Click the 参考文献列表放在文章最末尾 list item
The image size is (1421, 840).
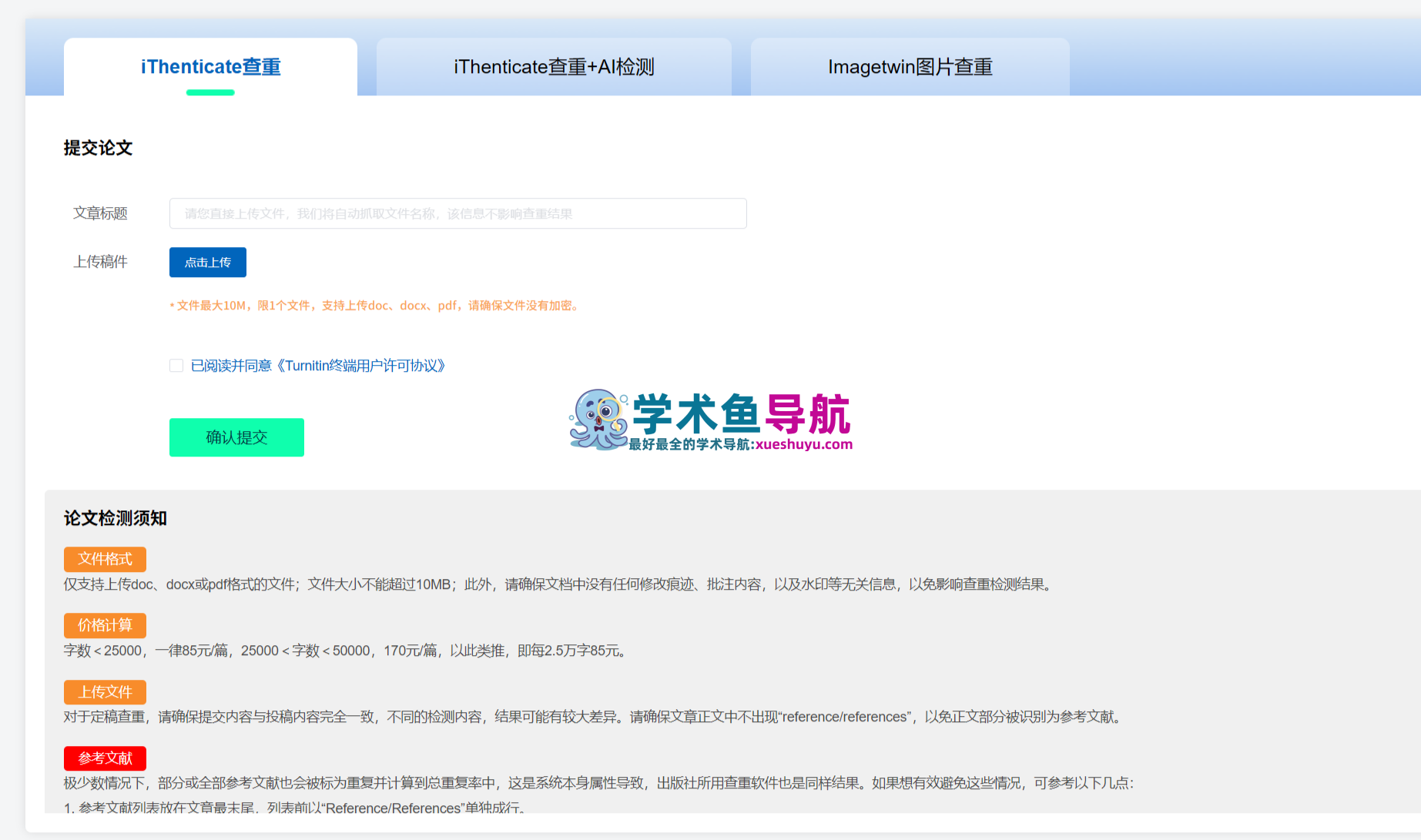[x=295, y=808]
